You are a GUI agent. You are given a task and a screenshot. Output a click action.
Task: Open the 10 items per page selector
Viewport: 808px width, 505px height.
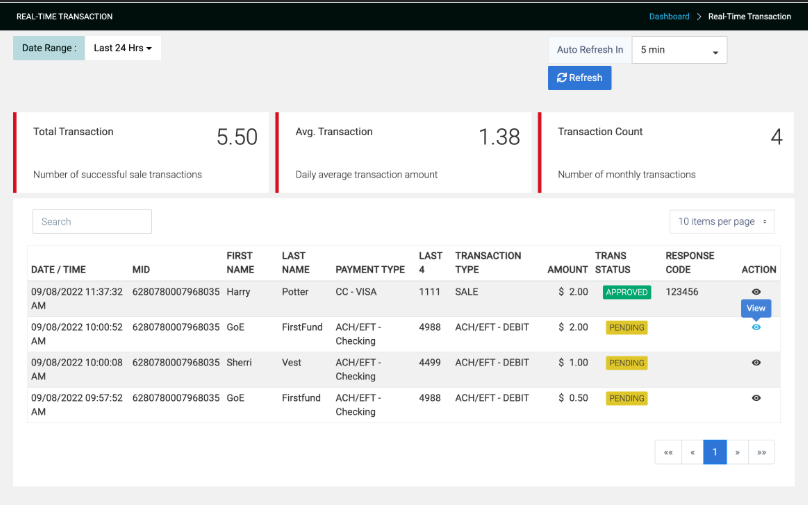[722, 221]
